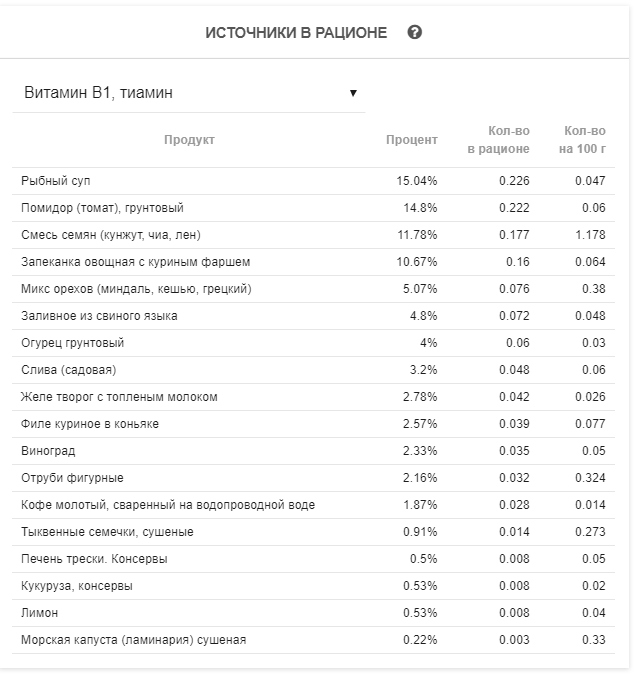Click Печень трески. Консервы product
637x675 pixels.
tap(94, 559)
